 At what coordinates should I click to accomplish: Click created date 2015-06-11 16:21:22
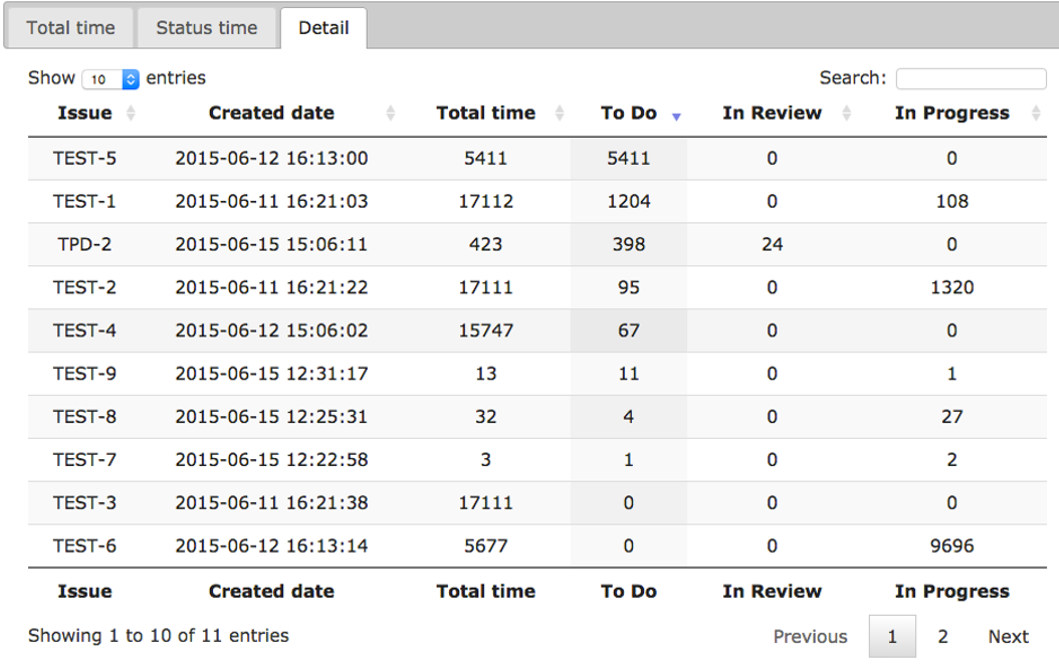(x=272, y=288)
